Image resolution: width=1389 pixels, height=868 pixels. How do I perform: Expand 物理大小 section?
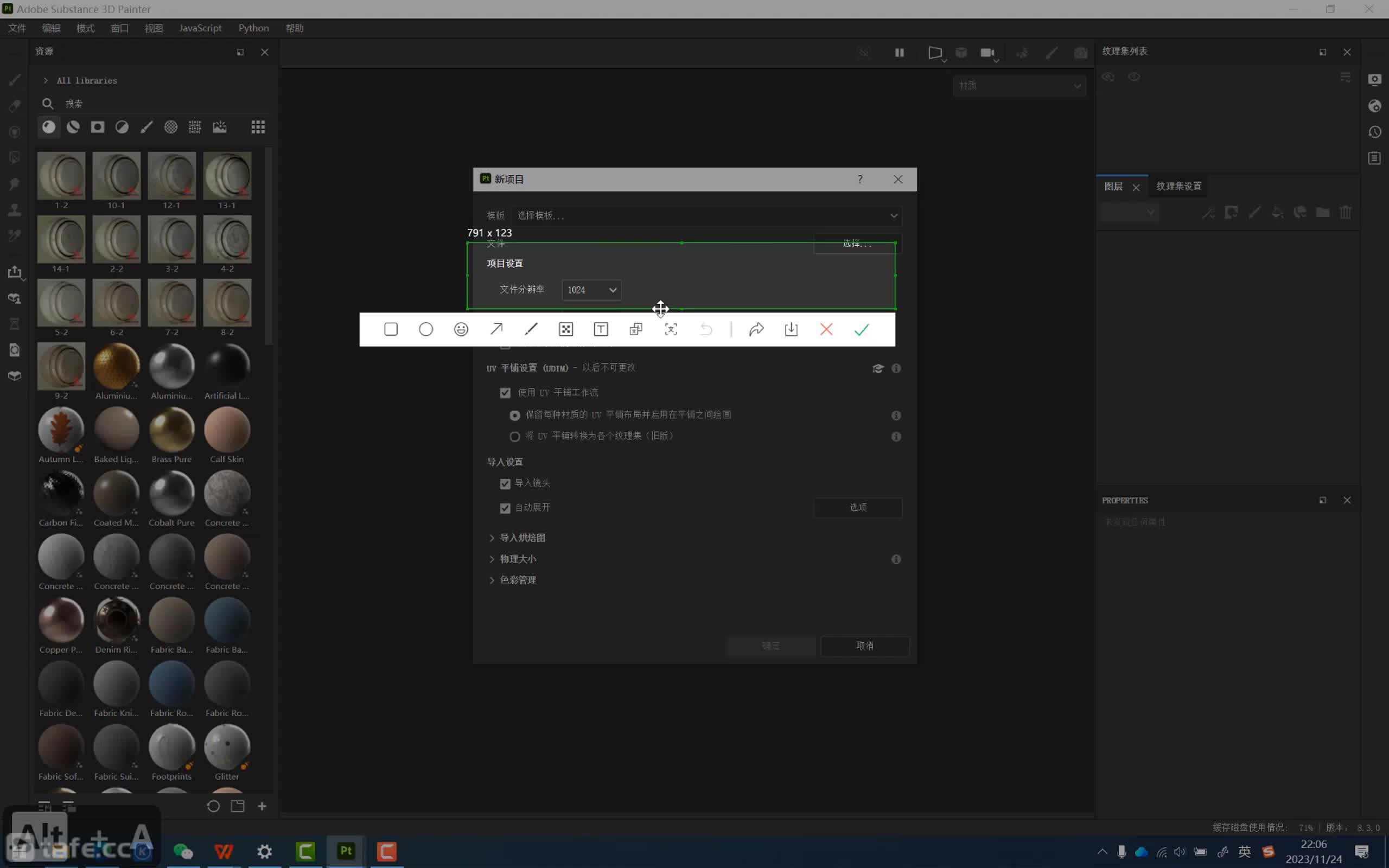491,559
